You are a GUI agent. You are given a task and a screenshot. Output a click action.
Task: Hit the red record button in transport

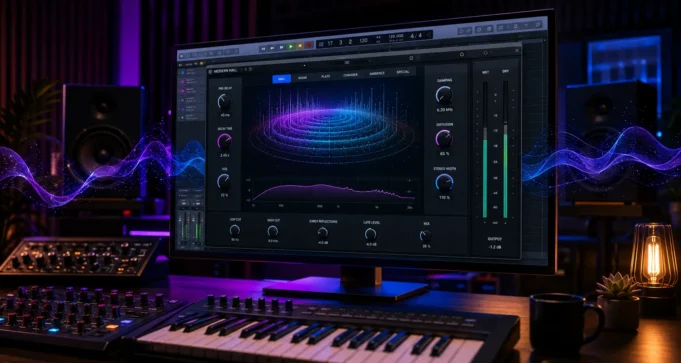click(309, 45)
